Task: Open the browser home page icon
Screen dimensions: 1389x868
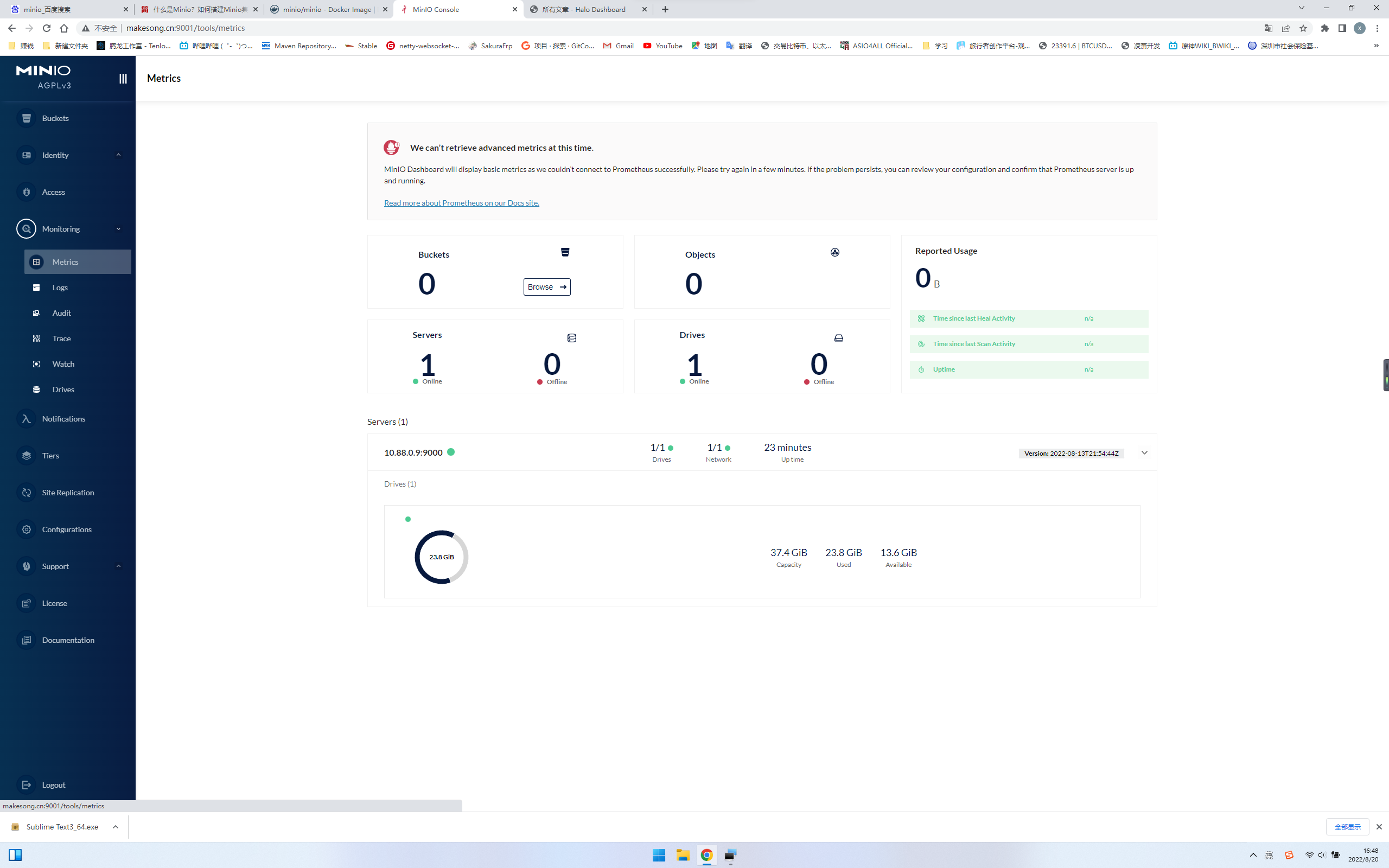Action: 63,28
